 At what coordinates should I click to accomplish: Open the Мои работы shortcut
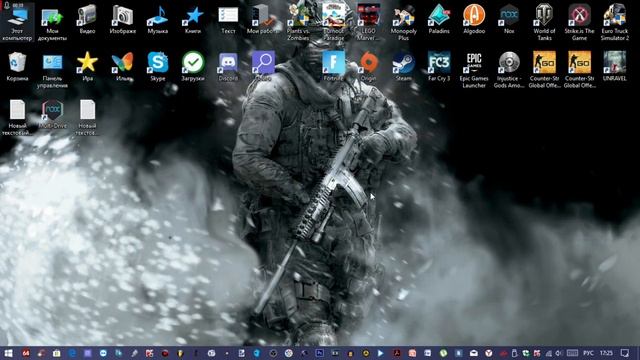[263, 19]
